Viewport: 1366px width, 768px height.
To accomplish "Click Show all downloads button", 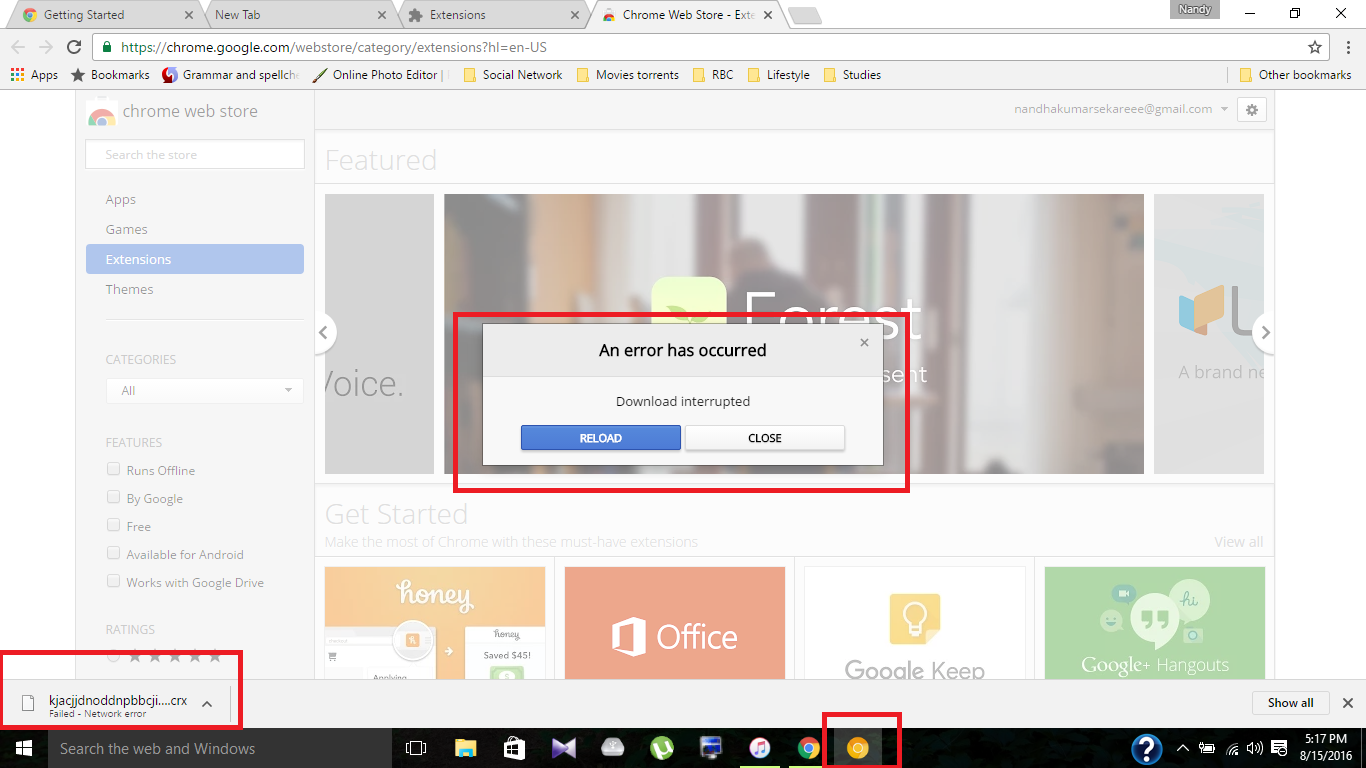I will point(1290,703).
